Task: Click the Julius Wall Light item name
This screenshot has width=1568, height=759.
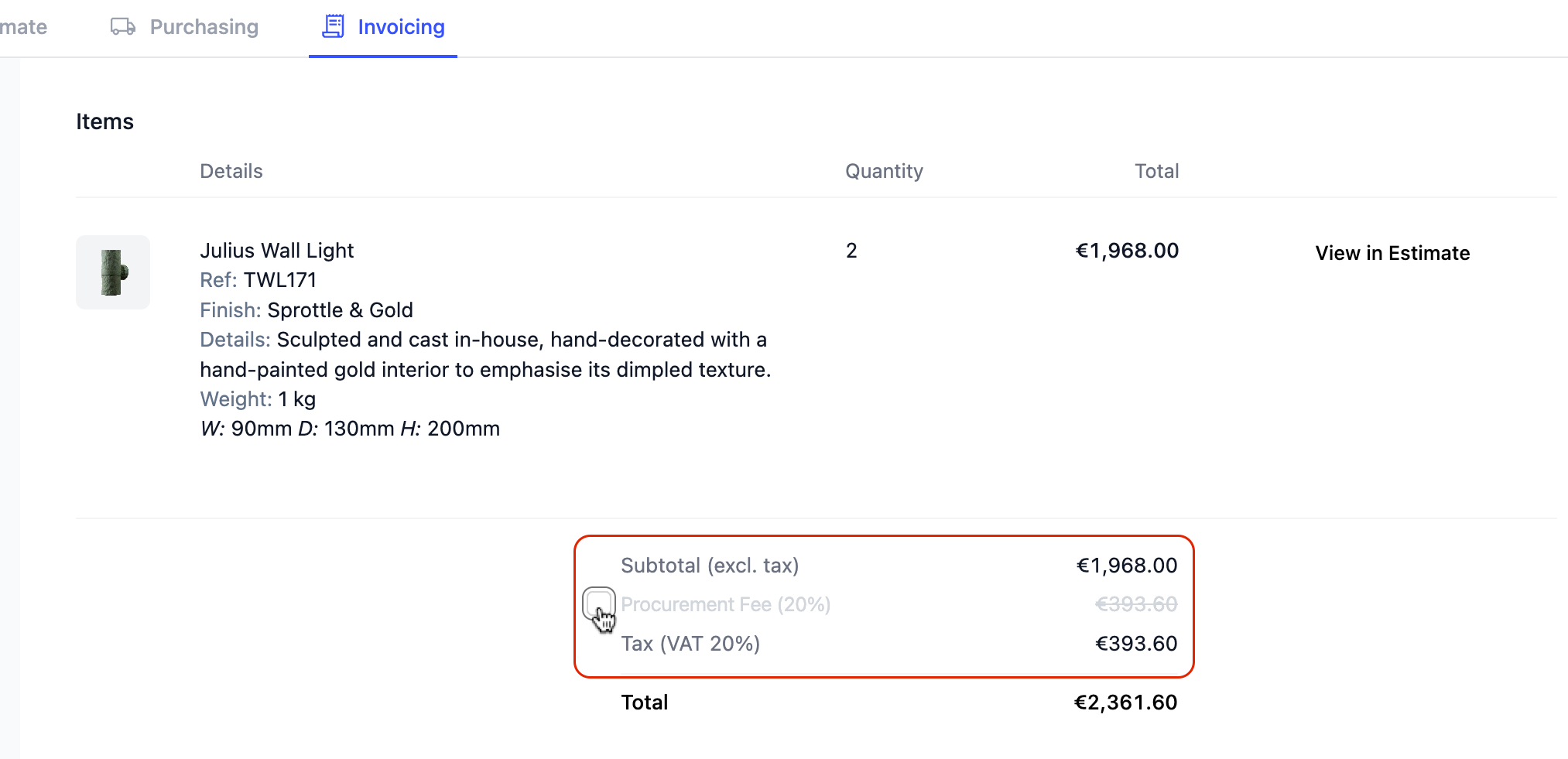Action: (x=276, y=251)
